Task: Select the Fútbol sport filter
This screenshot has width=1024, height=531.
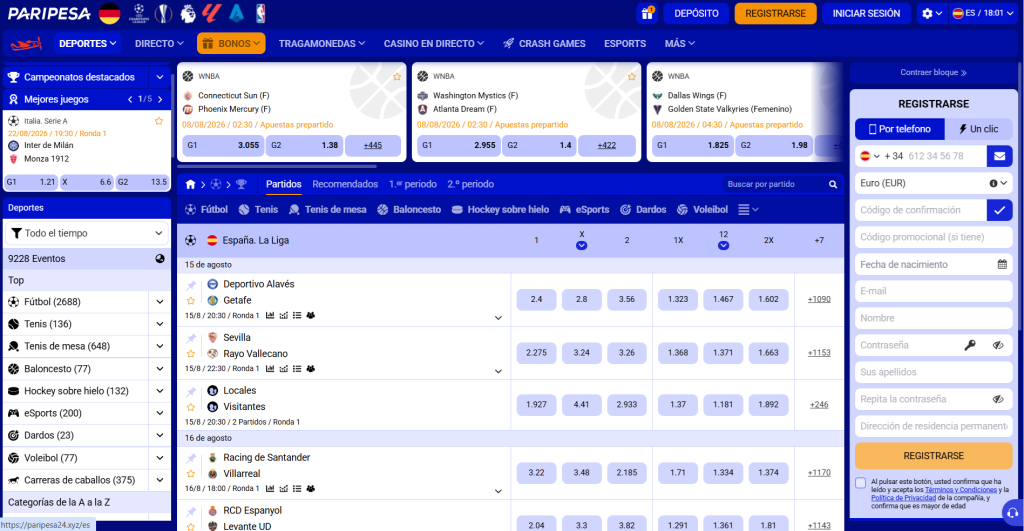Action: 206,210
